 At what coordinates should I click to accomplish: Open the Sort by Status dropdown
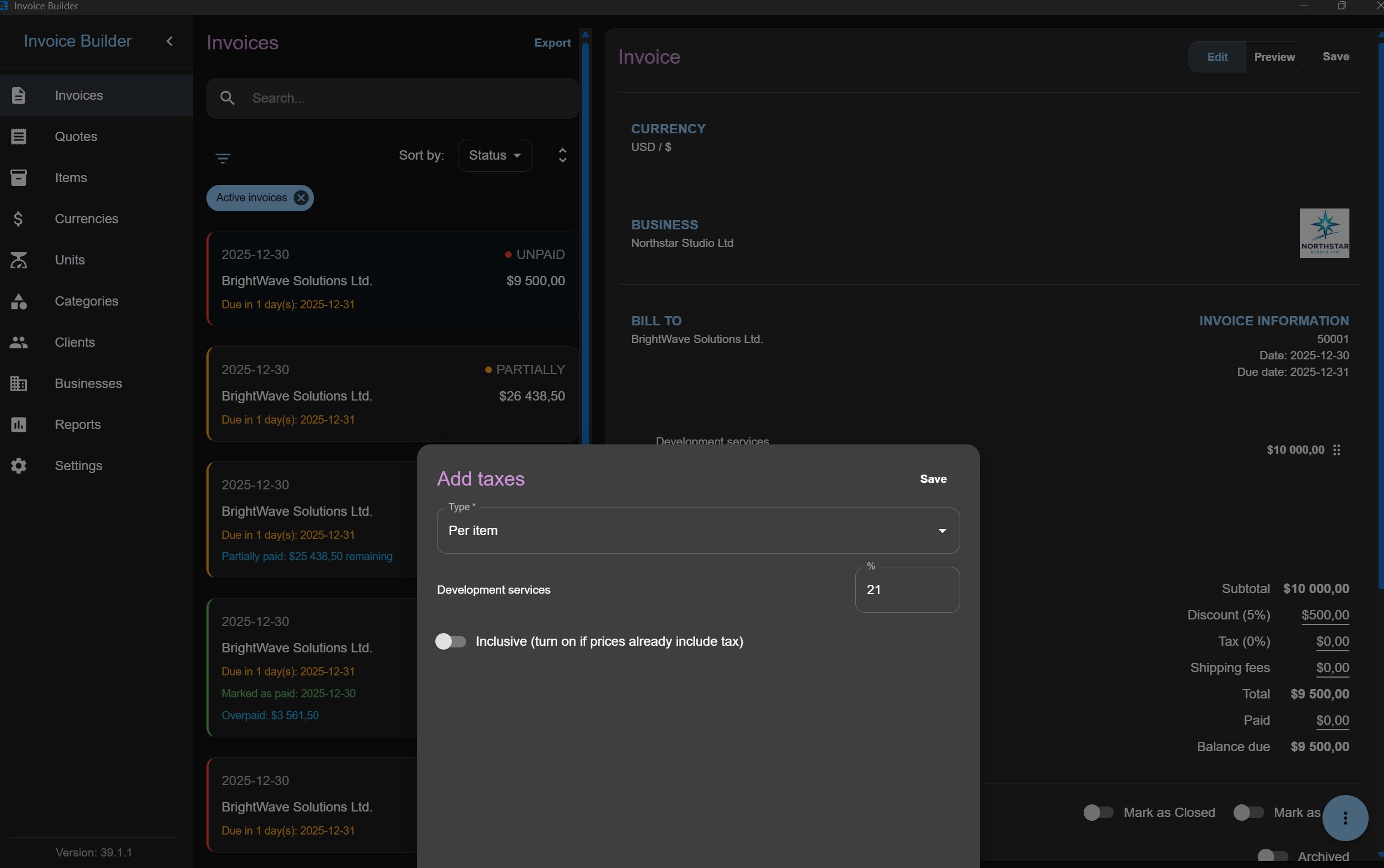click(x=495, y=155)
